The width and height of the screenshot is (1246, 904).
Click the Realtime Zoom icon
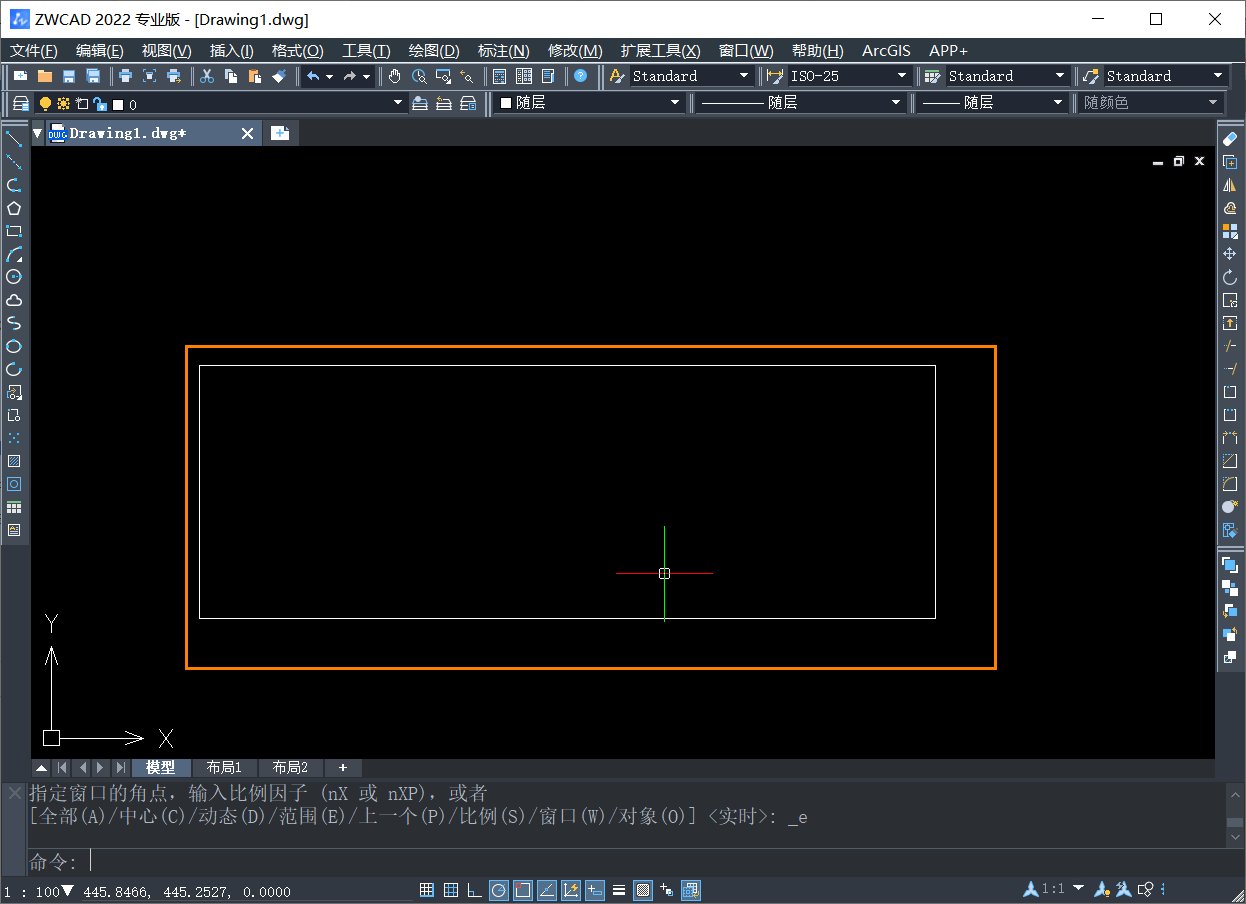(x=419, y=76)
